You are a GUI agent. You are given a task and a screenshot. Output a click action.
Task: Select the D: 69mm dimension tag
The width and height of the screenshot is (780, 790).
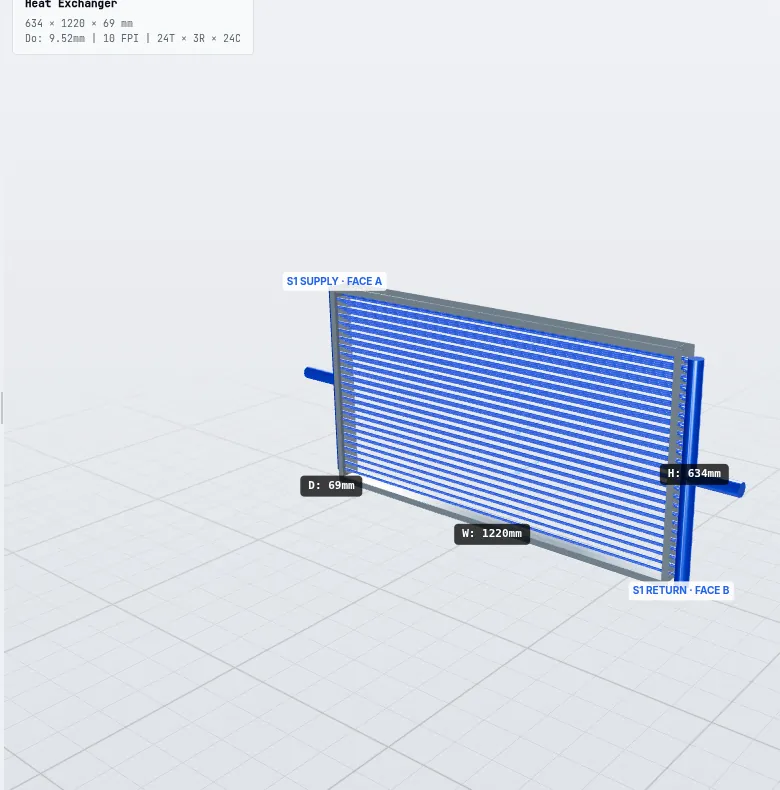click(331, 486)
